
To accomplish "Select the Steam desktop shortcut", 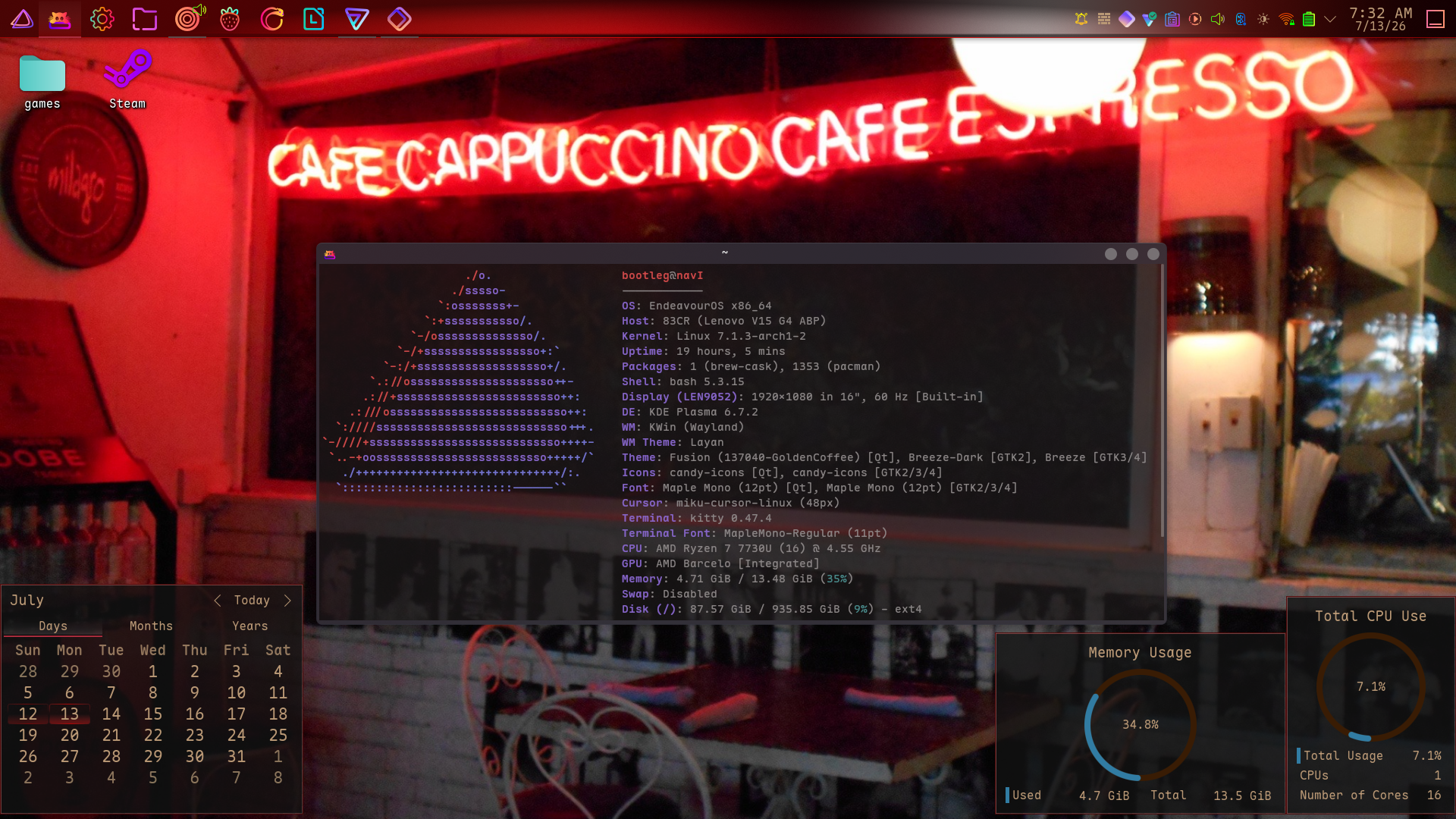I will (127, 80).
